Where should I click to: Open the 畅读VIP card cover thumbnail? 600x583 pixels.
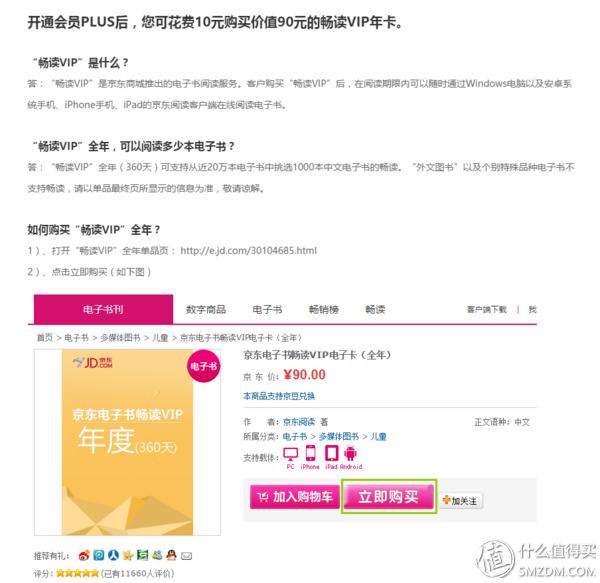(127, 442)
